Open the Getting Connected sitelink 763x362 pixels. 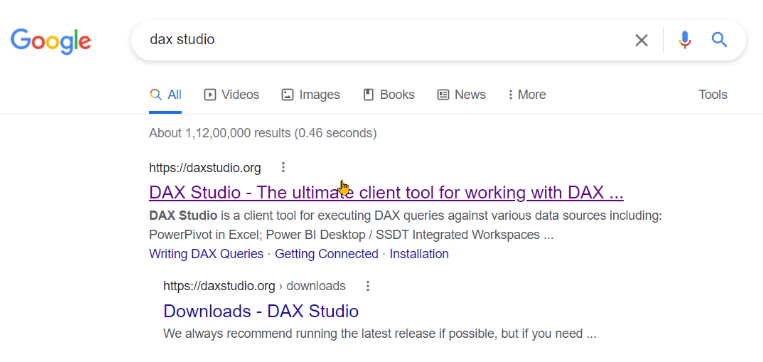point(327,254)
